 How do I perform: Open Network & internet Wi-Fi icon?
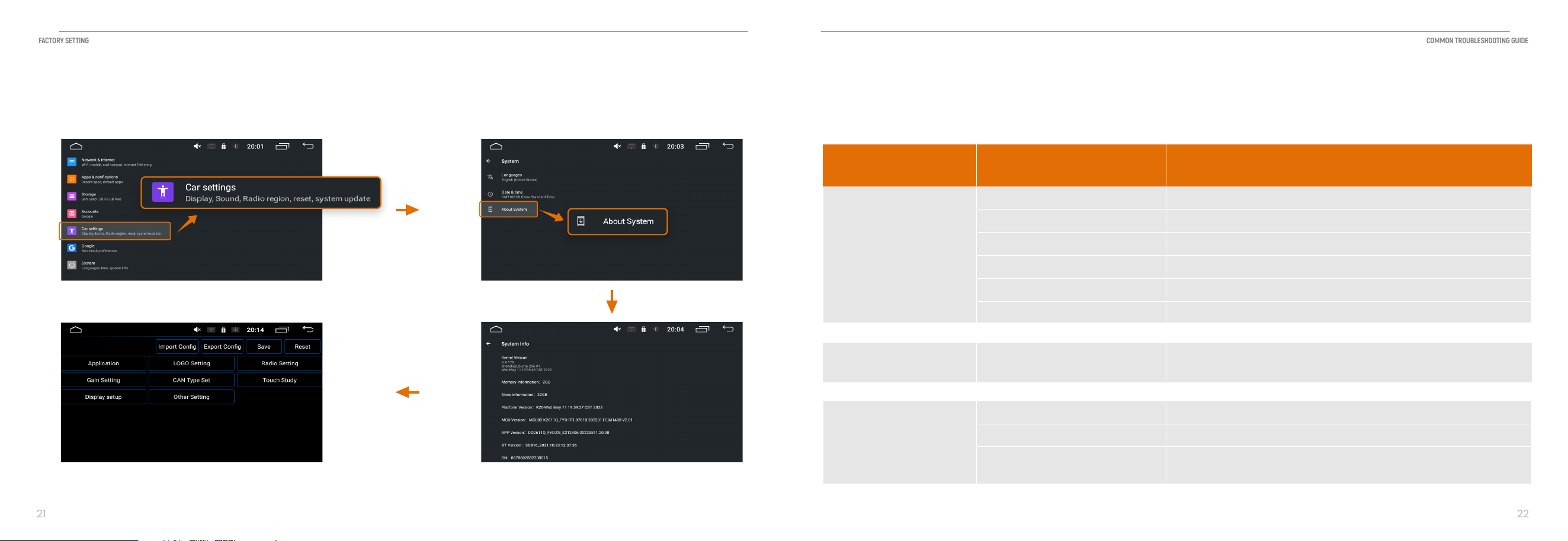72,163
